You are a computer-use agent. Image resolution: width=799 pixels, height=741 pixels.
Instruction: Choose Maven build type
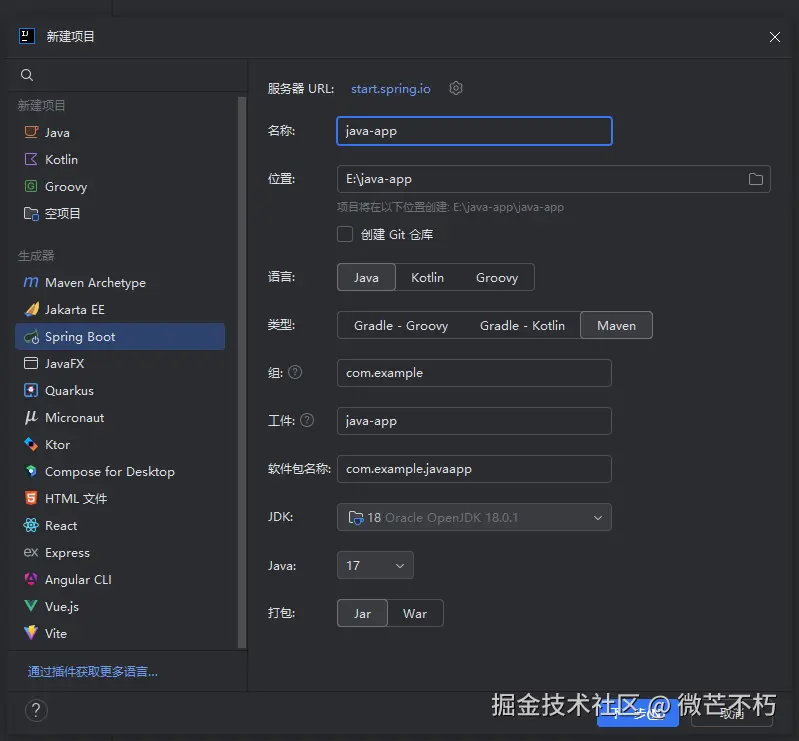tap(617, 326)
